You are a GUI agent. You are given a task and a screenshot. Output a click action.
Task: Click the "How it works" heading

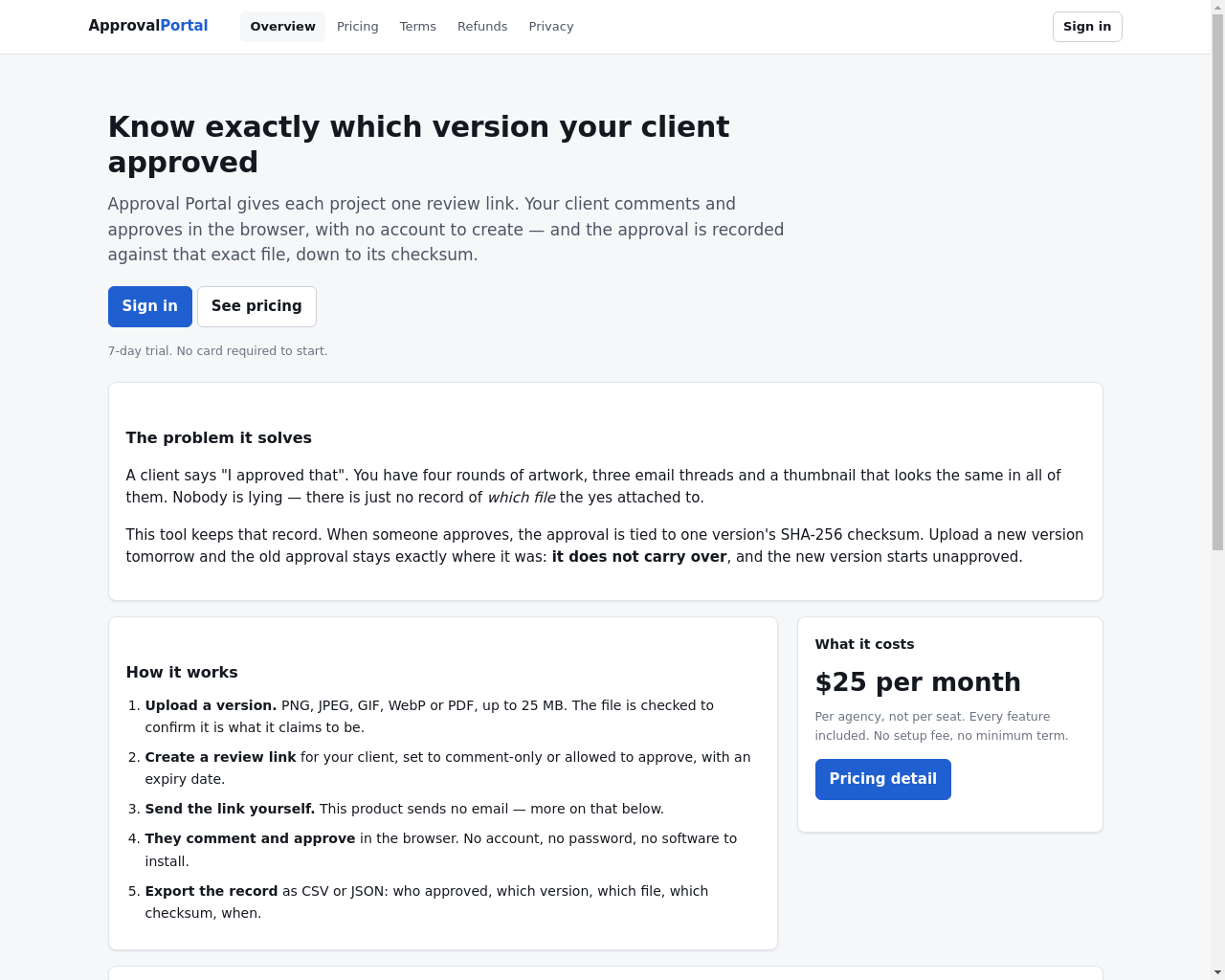pyautogui.click(x=182, y=672)
